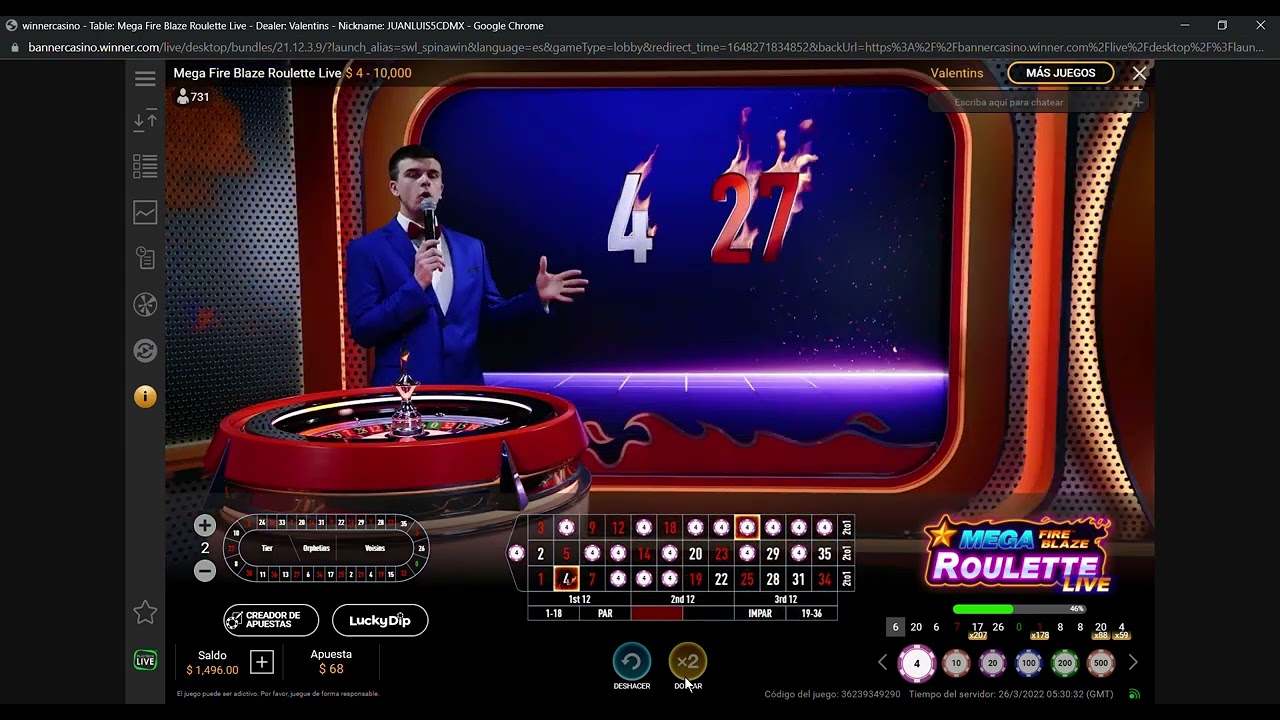Click the middle row 2to1 column bet
Screen dimensions: 1280x720
846,553
